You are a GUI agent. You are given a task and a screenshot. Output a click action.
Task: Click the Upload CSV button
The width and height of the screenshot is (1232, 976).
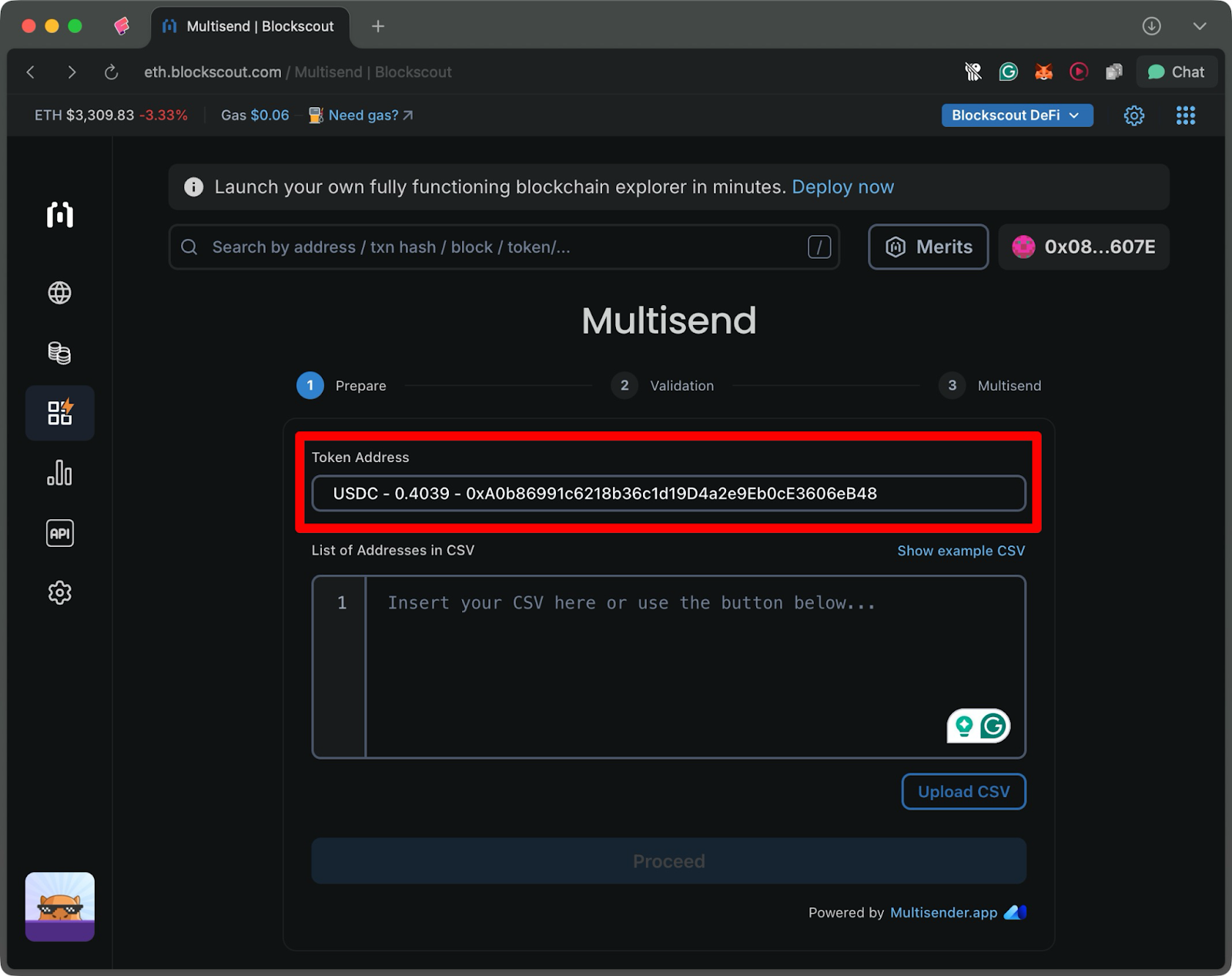962,791
